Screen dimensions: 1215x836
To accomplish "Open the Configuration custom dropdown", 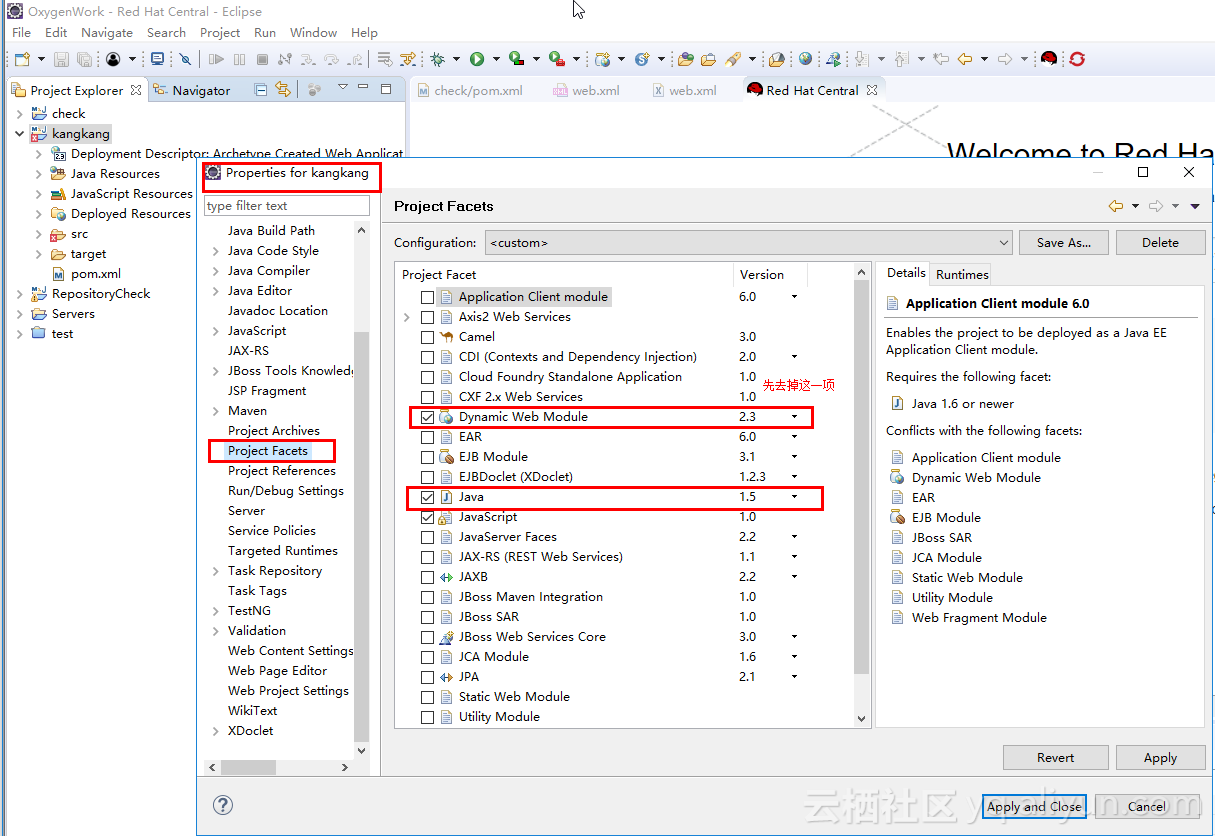I will tap(749, 243).
